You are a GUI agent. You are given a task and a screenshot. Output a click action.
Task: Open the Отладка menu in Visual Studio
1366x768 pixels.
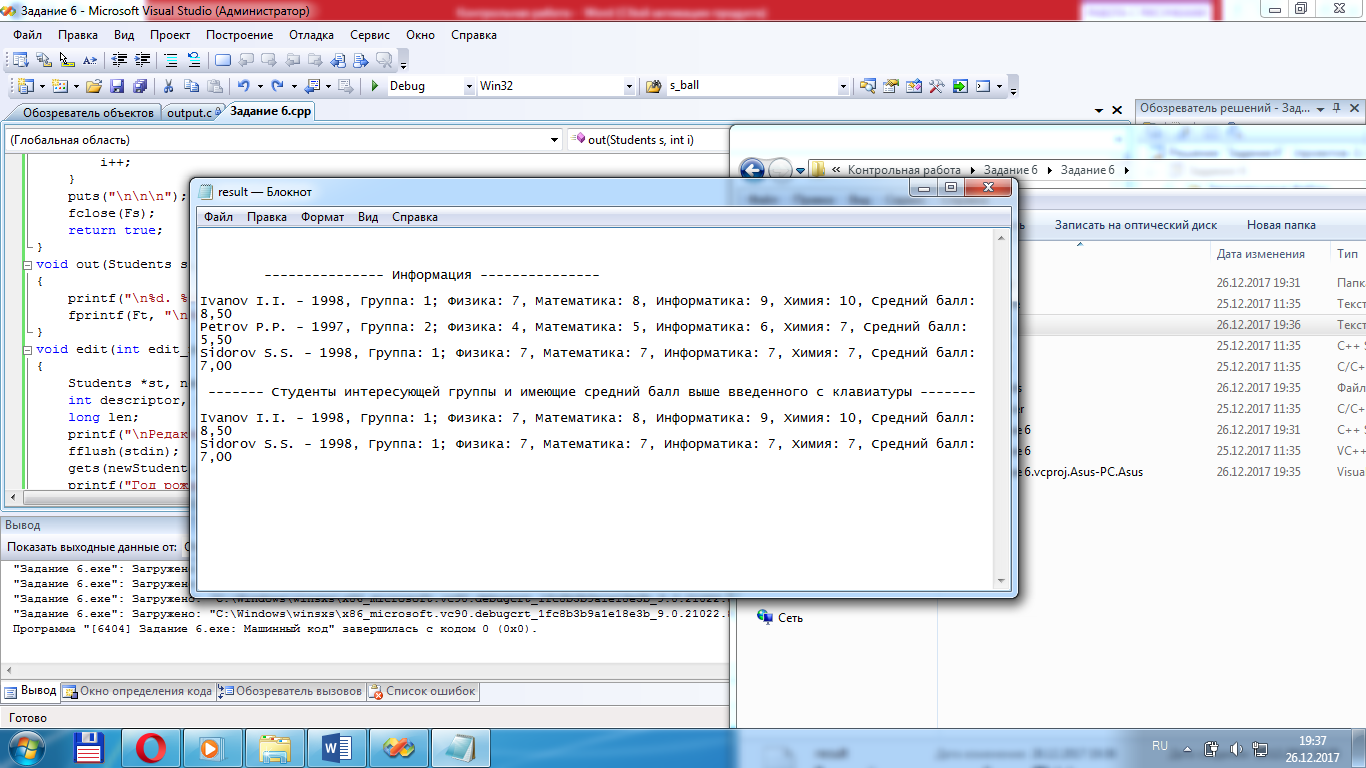(311, 35)
